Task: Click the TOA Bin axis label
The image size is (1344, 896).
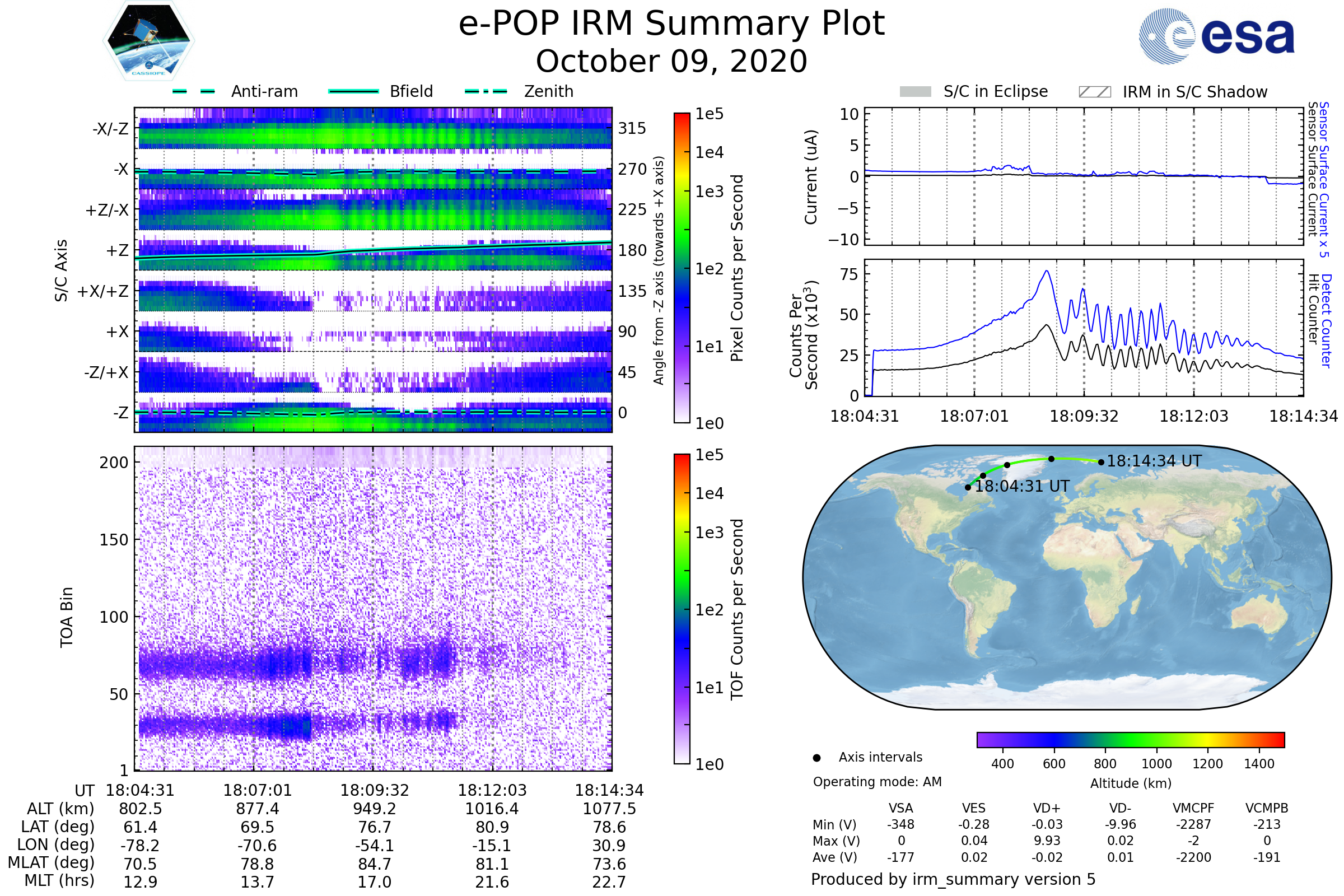Action: (x=66, y=617)
